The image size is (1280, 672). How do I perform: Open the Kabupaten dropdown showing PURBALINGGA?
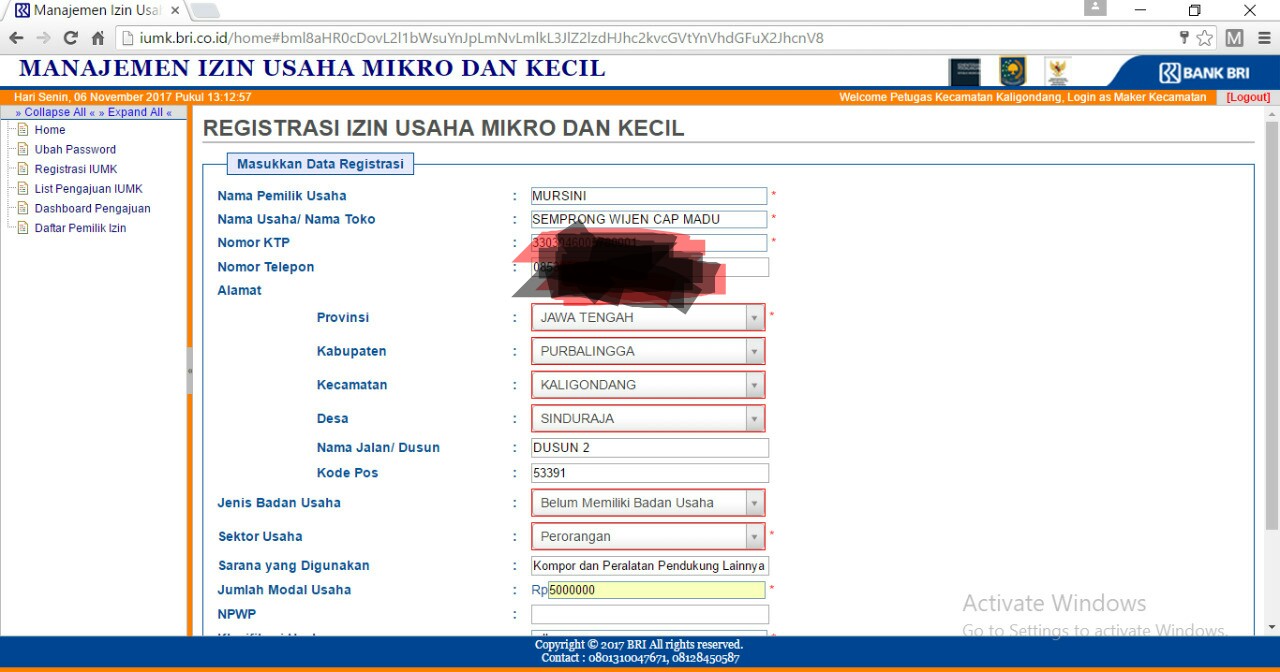[648, 351]
